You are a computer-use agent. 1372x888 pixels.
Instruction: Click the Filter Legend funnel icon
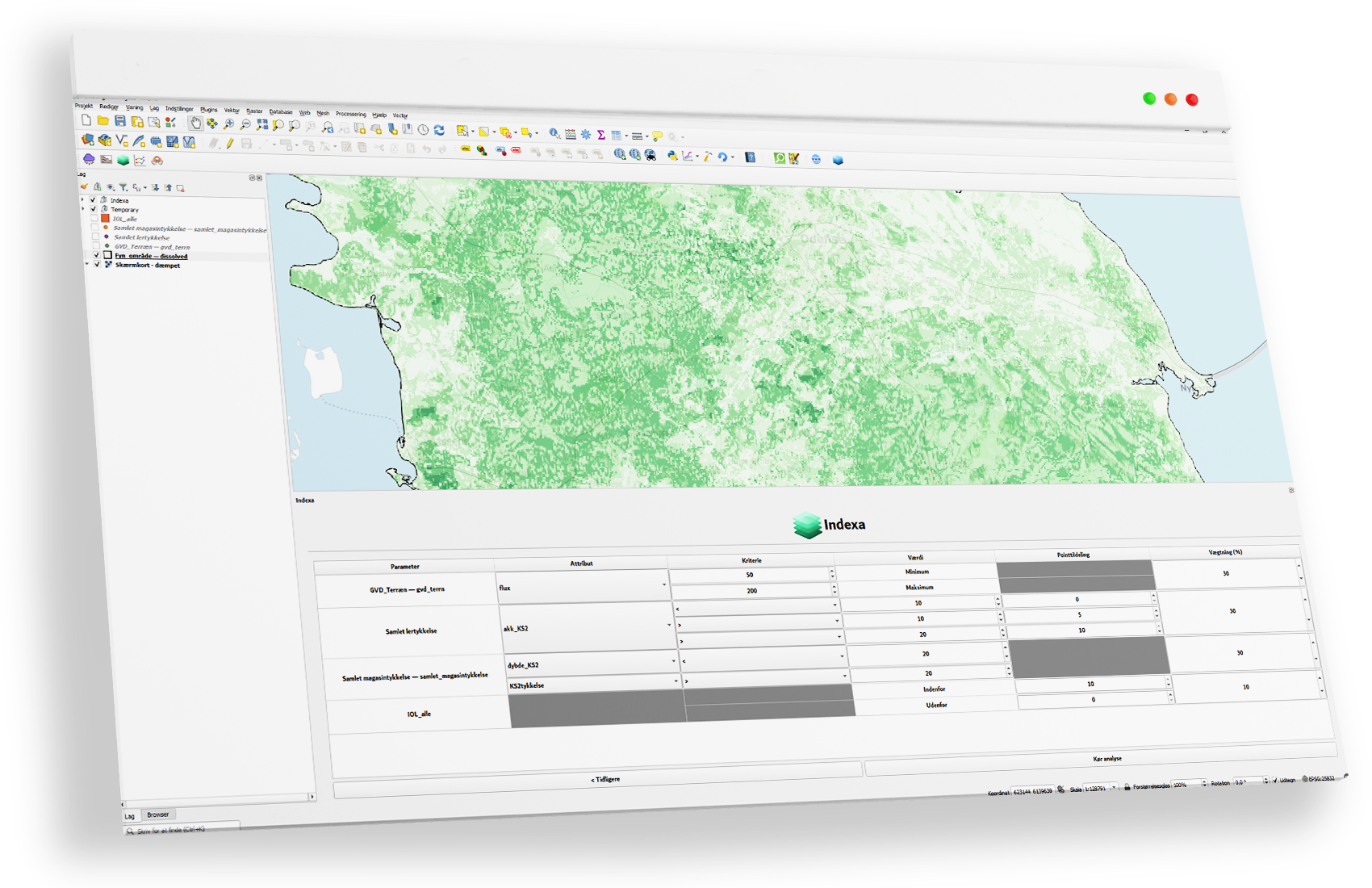pos(123,186)
